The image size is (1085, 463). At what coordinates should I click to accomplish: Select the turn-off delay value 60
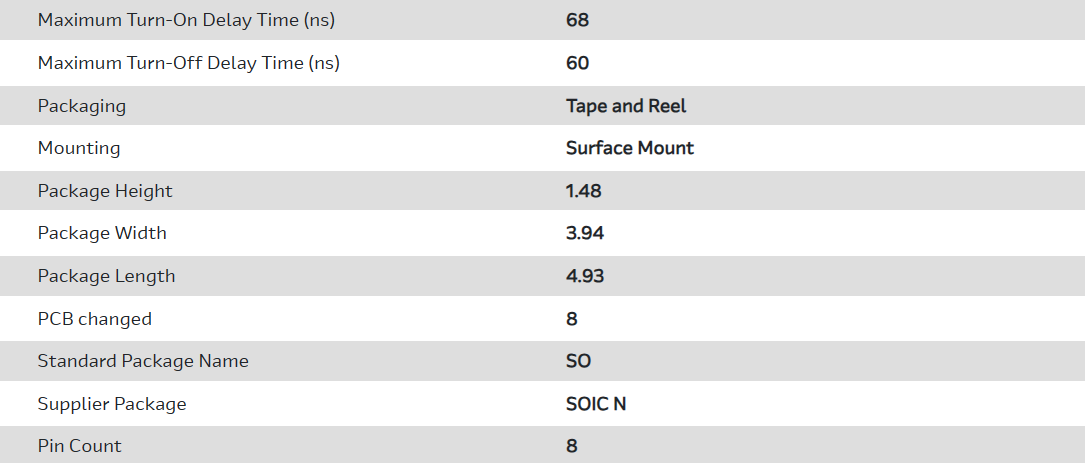[577, 63]
